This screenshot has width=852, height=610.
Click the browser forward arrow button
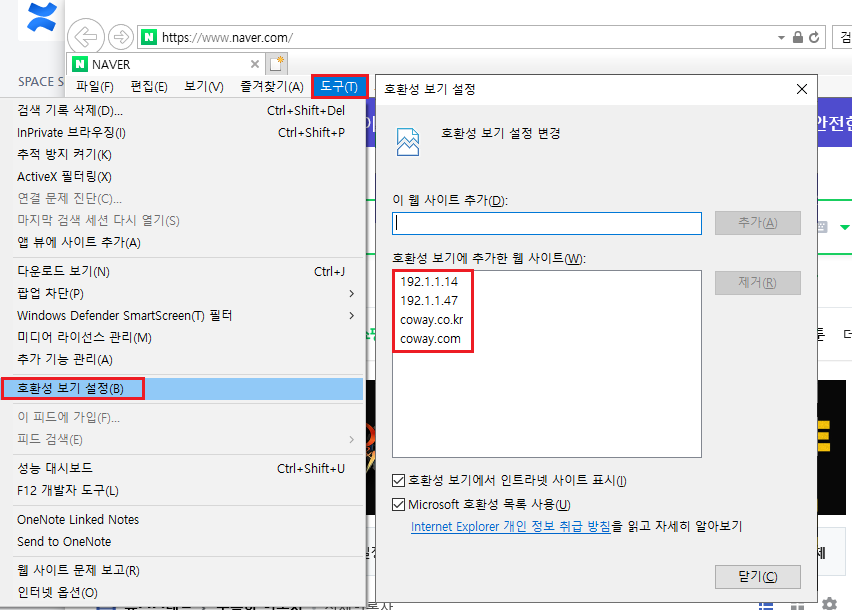tap(121, 37)
